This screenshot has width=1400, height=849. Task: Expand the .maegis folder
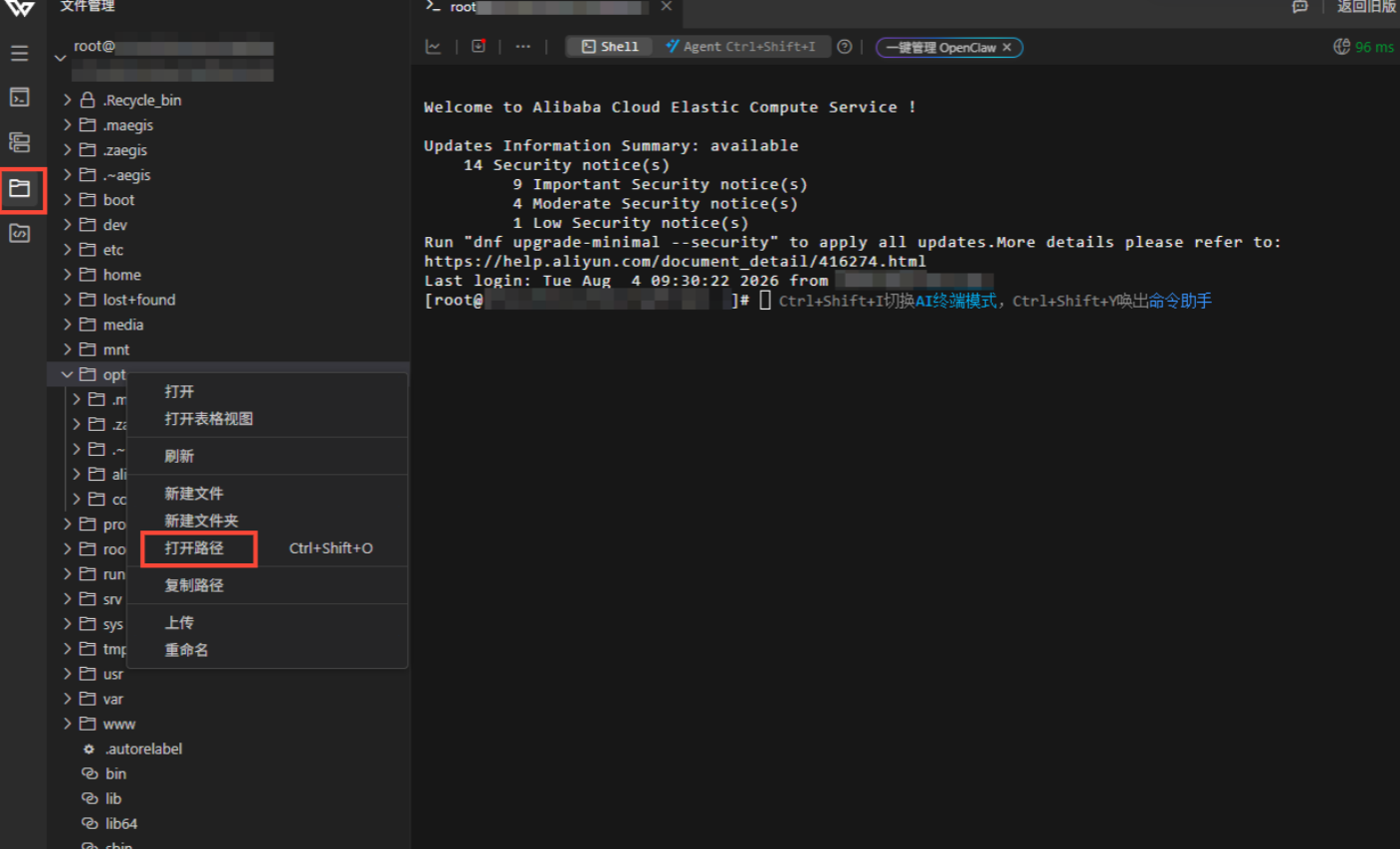pyautogui.click(x=68, y=124)
